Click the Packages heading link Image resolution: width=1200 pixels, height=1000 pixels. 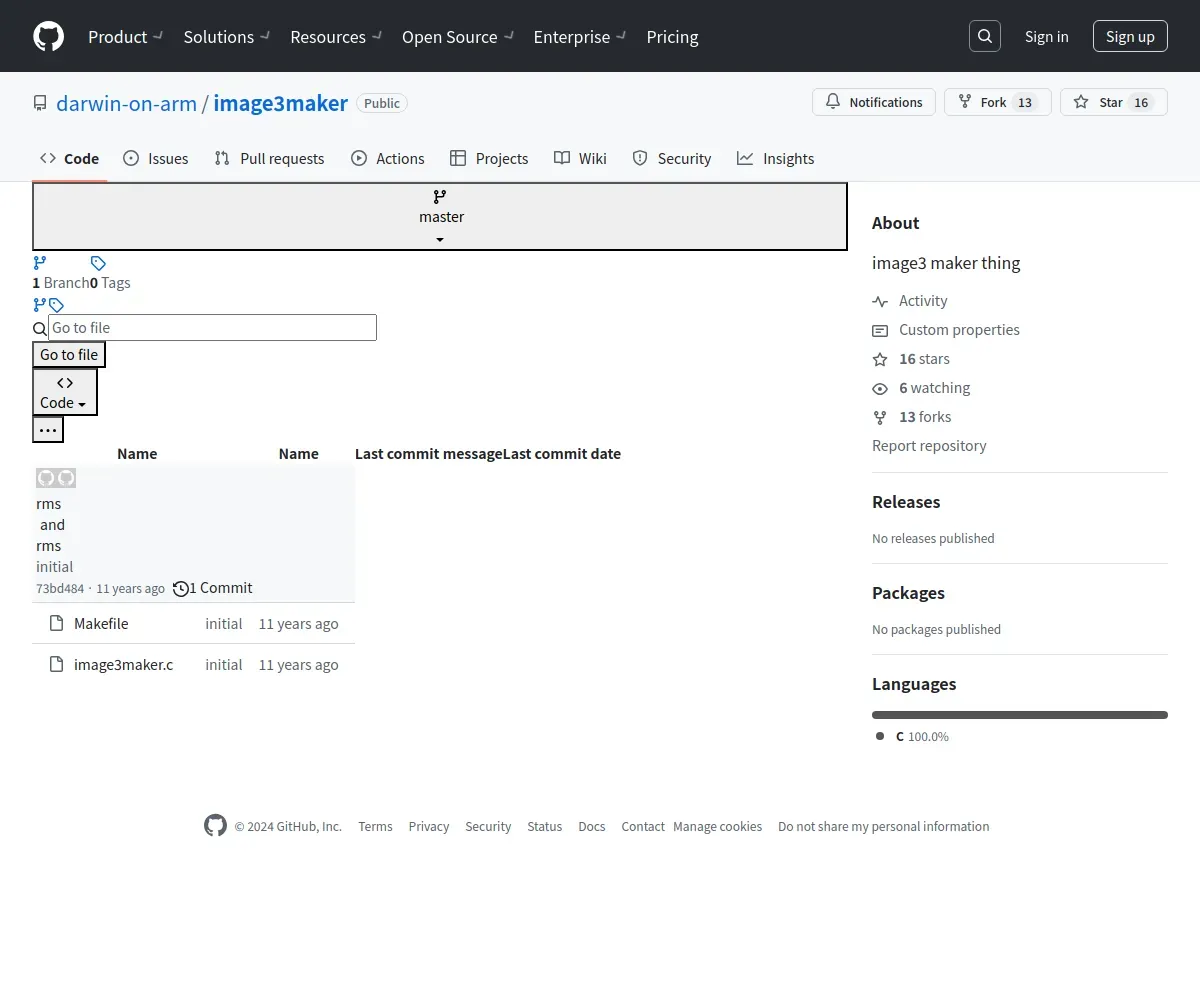click(908, 593)
